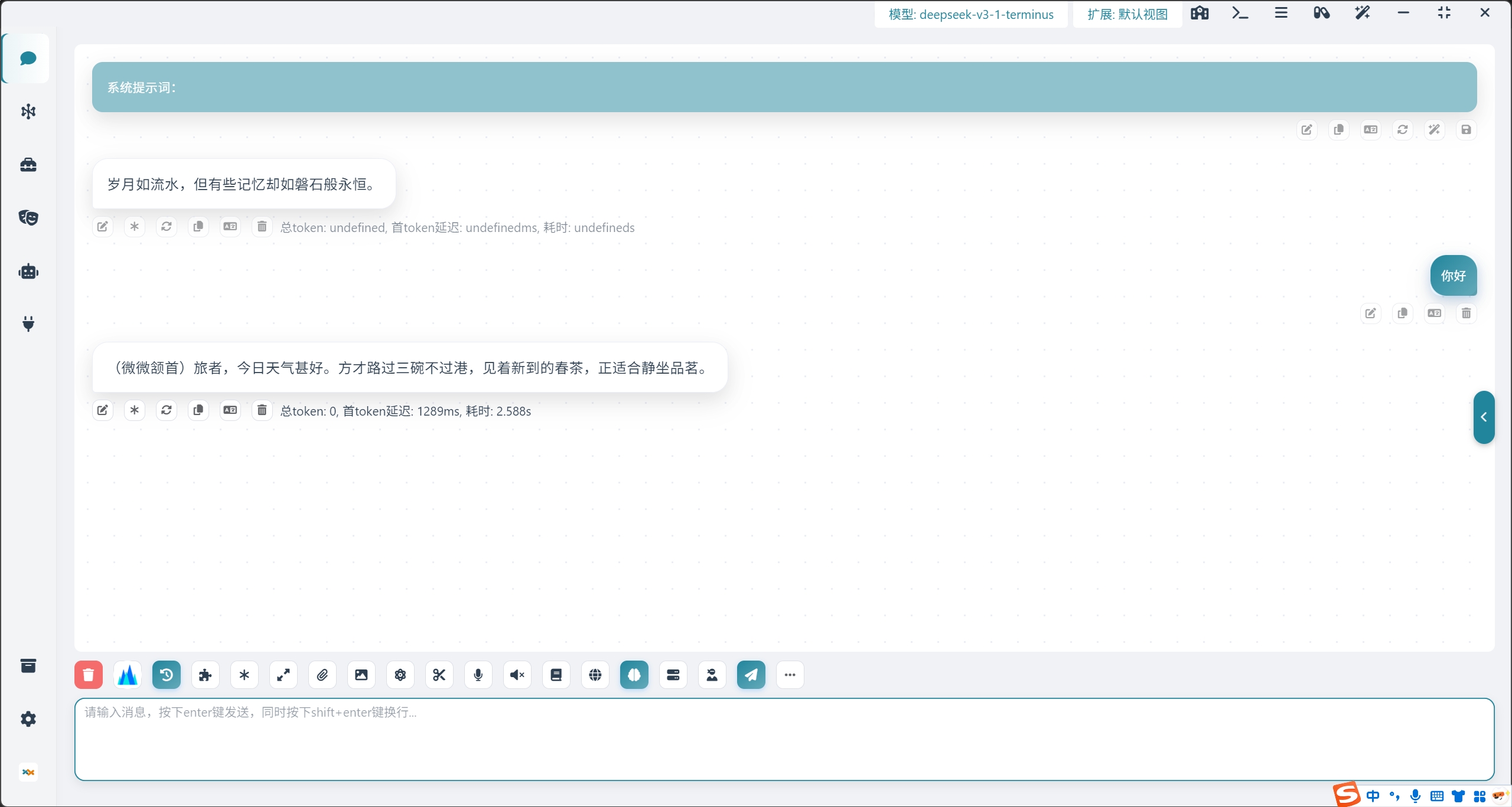Screen dimensions: 1512x807
Task: Click the puzzle piece plugin icon
Action: [x=206, y=675]
